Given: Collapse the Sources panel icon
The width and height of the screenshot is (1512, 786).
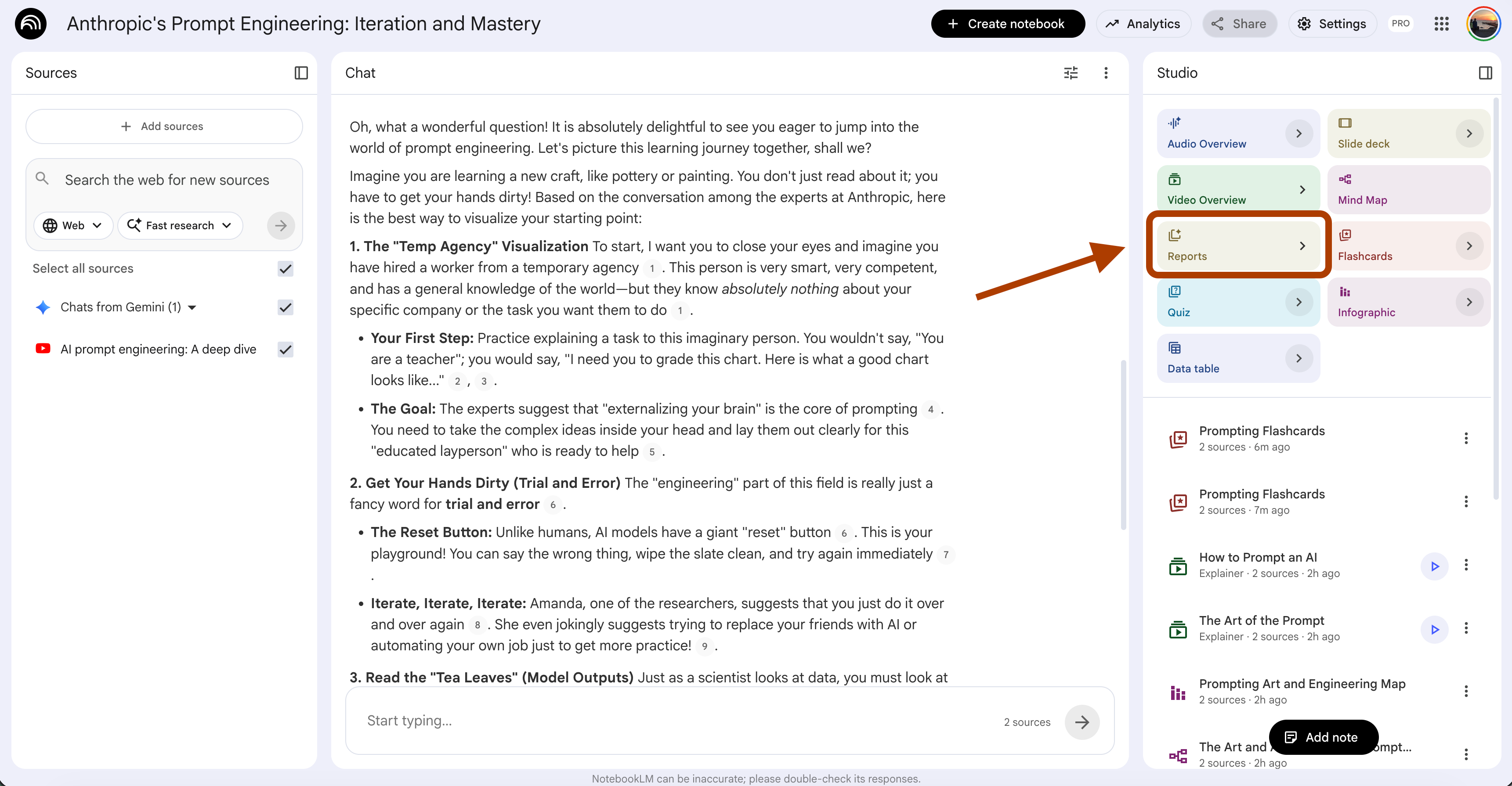Looking at the screenshot, I should click(x=300, y=73).
